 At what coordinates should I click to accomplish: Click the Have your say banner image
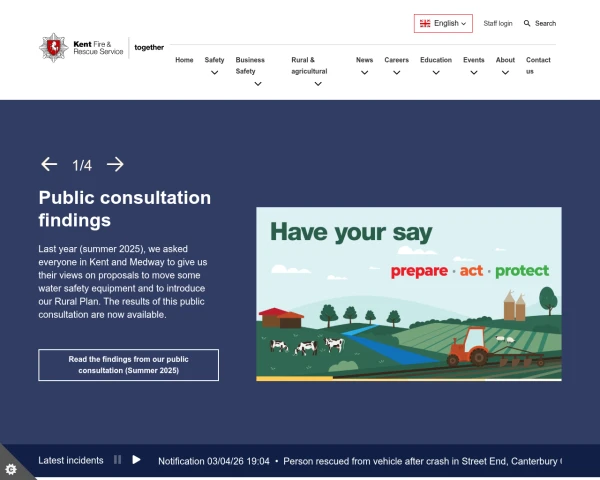click(x=409, y=294)
